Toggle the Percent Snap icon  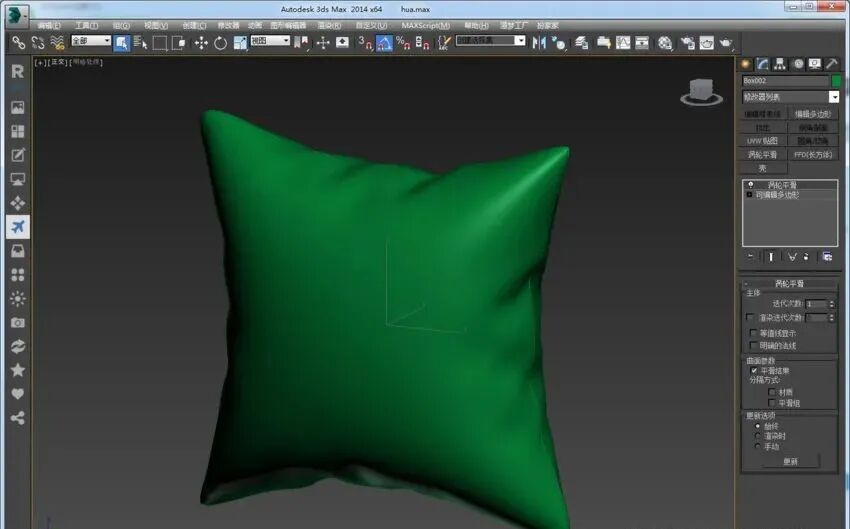coord(403,43)
